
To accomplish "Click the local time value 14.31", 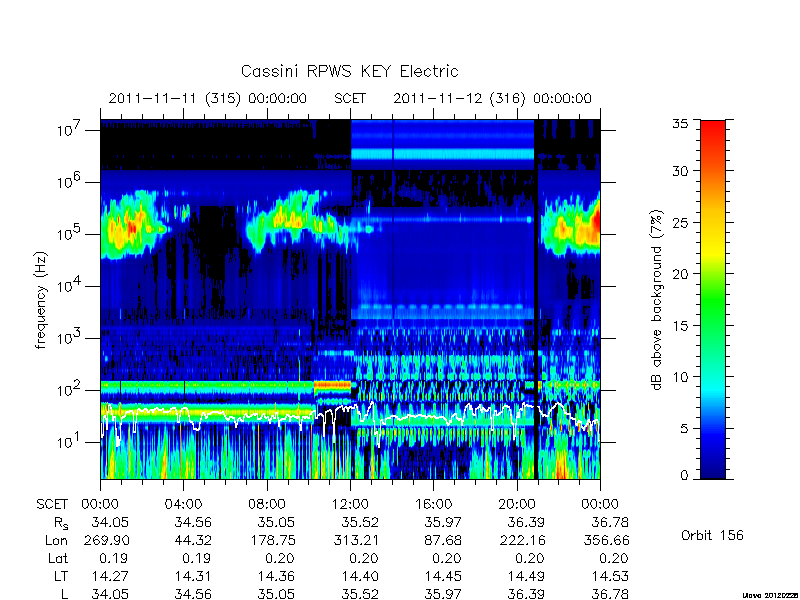I will (193, 576).
